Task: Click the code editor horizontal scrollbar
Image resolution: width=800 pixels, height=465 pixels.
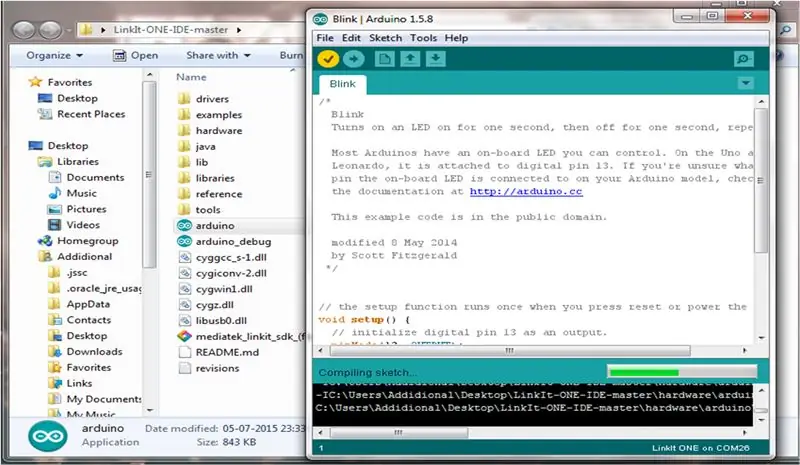Action: click(x=510, y=351)
